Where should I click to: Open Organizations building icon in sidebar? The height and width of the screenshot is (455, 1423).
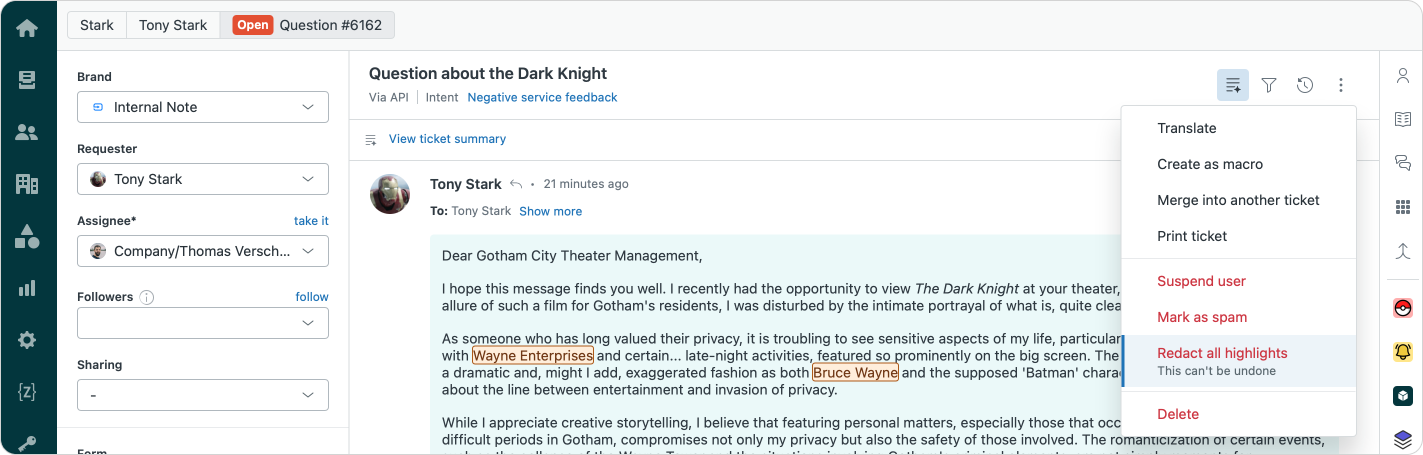27,184
